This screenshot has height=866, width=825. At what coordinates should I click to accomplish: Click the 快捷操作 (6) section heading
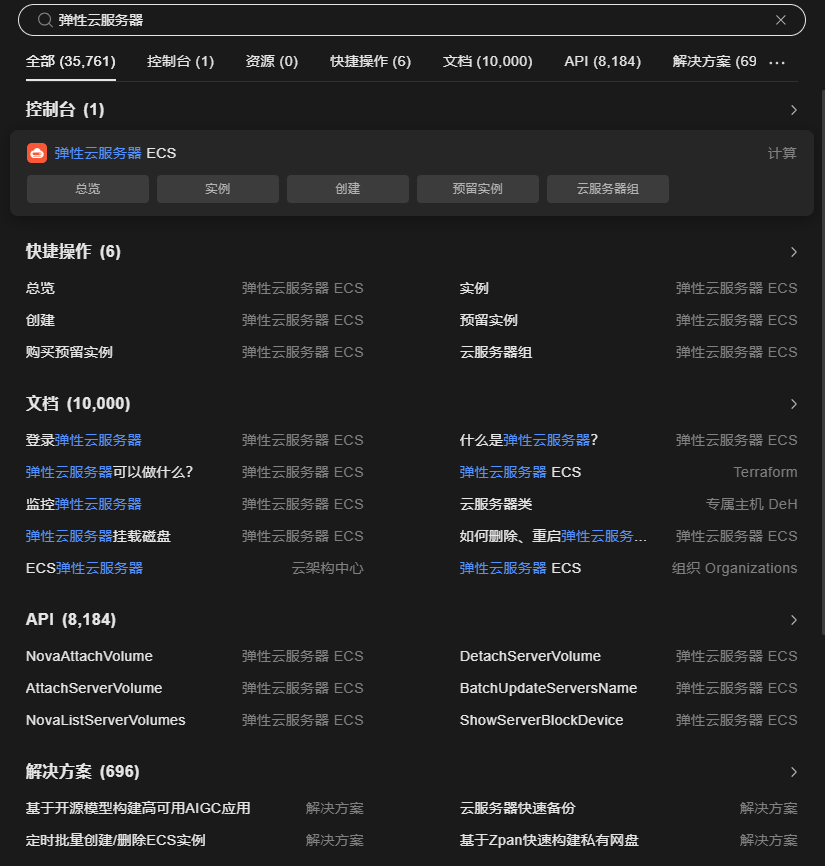73,252
